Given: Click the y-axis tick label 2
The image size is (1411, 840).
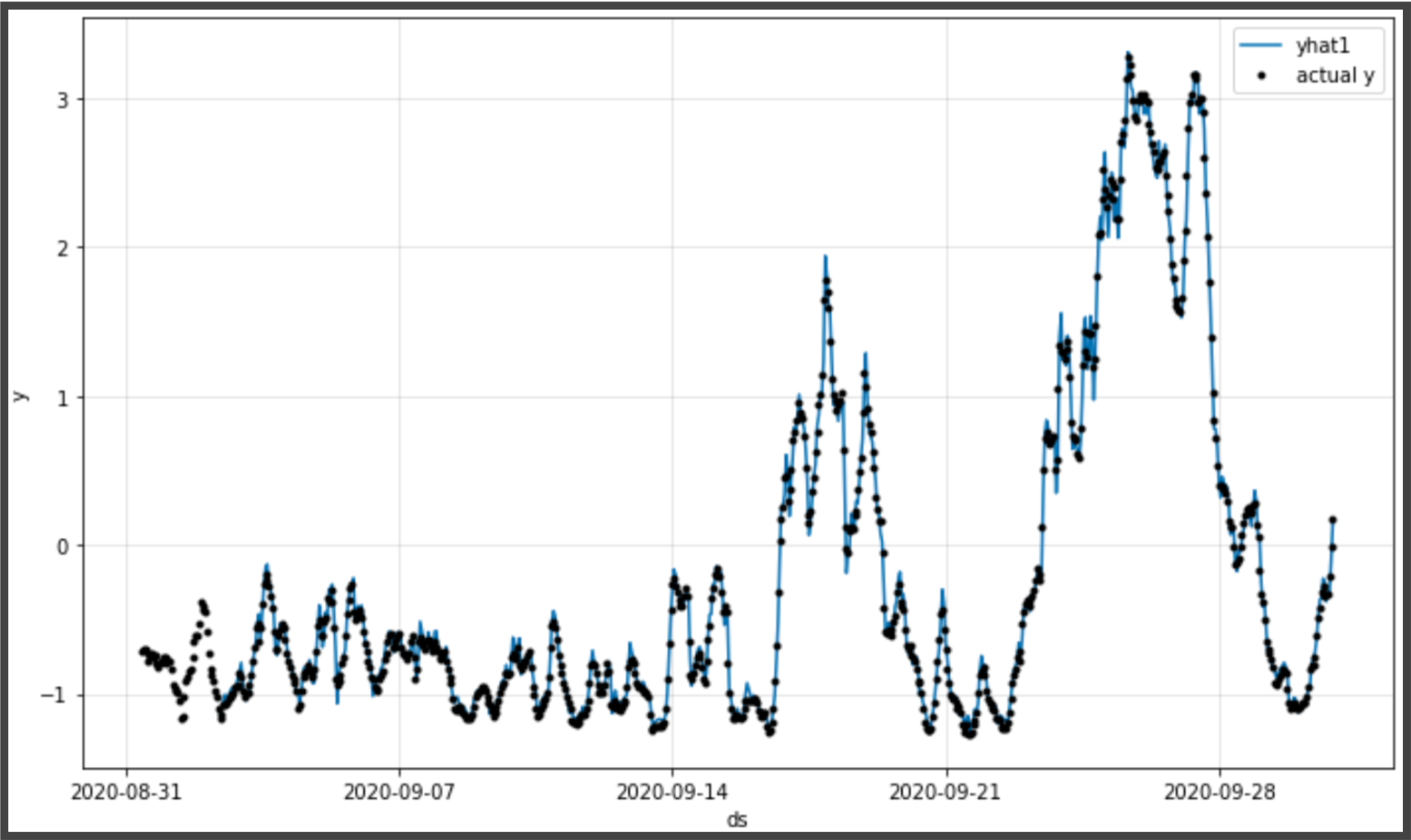Looking at the screenshot, I should click(x=63, y=249).
